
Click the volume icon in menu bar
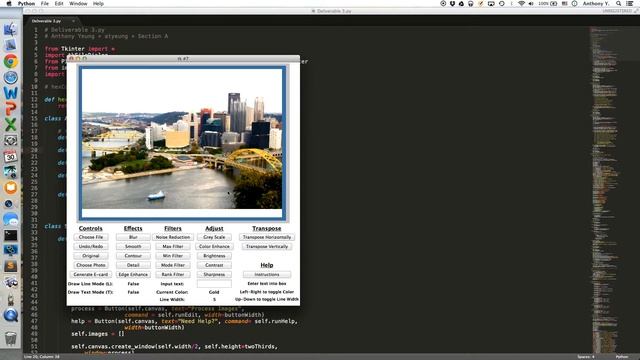point(531,4)
